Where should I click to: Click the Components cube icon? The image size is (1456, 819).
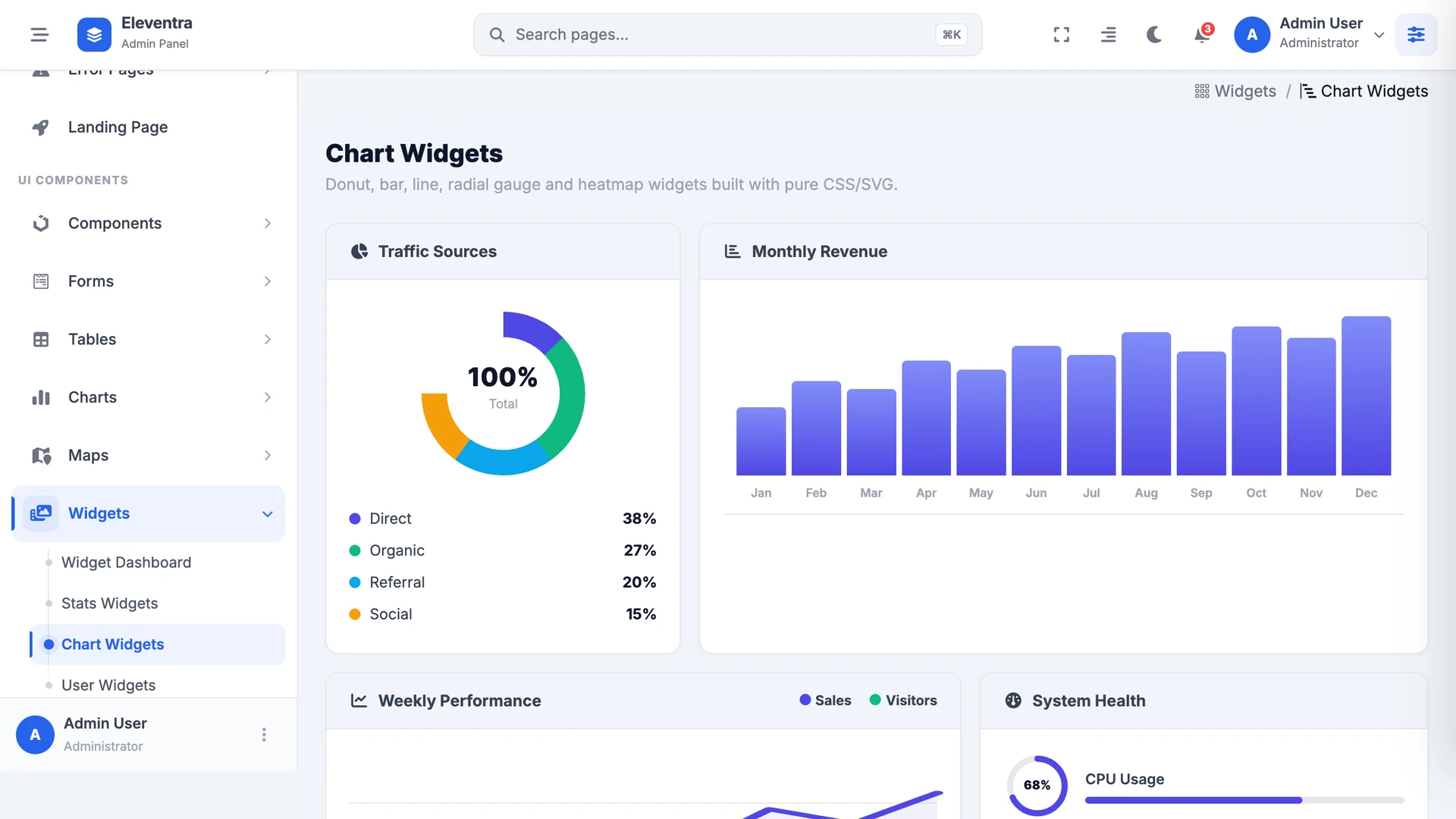tap(41, 223)
